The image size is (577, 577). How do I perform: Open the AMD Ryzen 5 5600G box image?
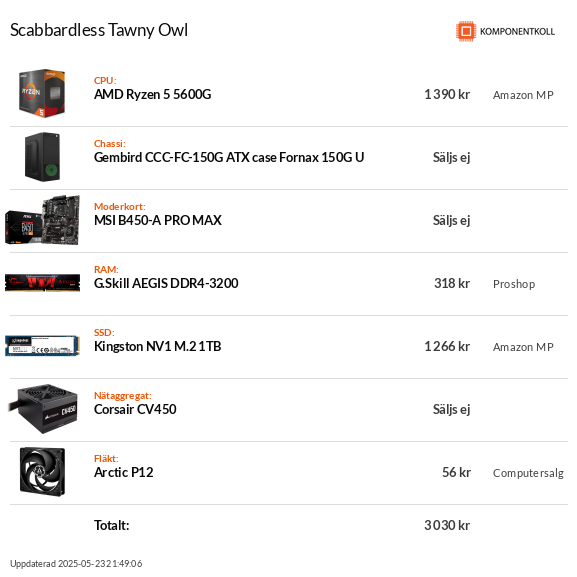42,93
